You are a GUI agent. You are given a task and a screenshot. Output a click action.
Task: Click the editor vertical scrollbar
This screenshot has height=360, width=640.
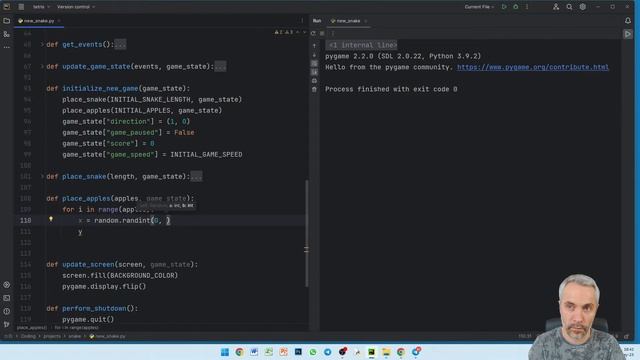[307, 233]
